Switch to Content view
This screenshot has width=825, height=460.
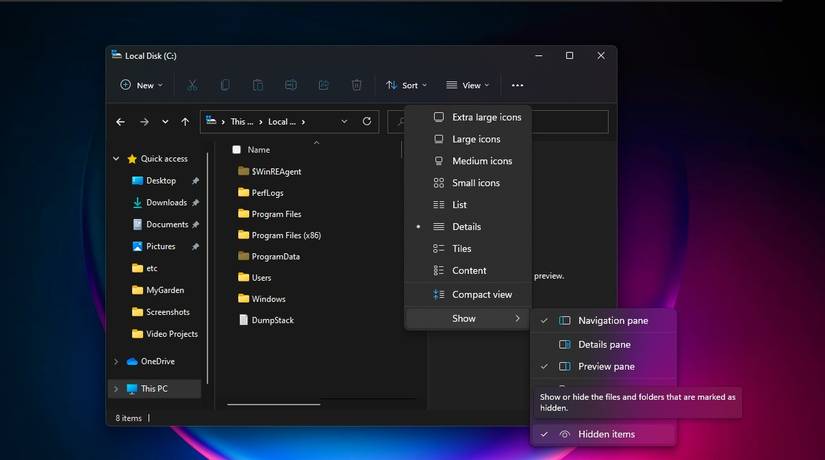(468, 271)
